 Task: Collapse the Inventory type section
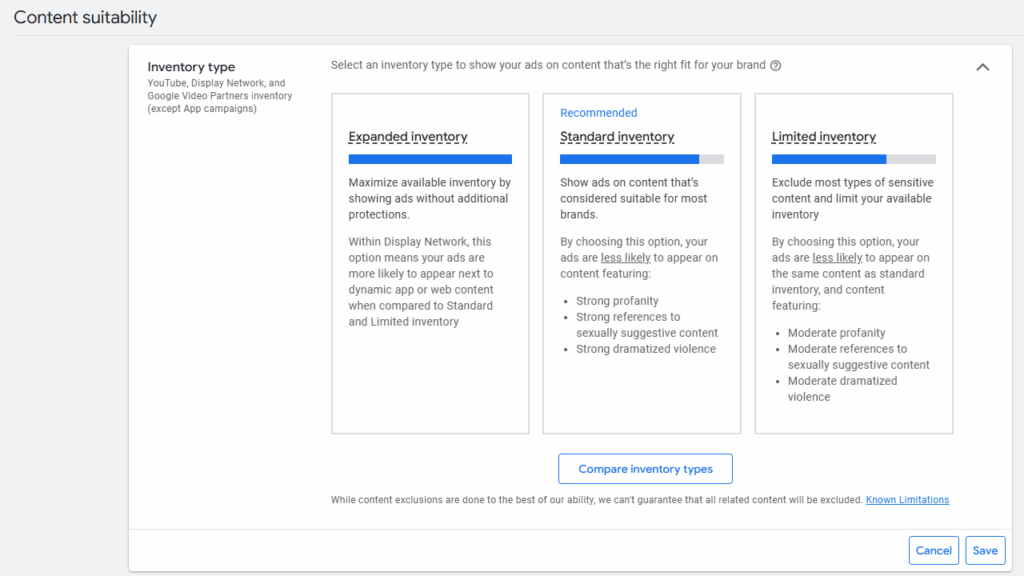click(982, 66)
